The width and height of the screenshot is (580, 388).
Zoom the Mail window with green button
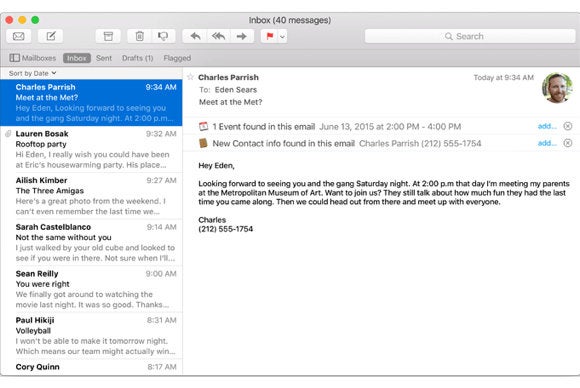(x=35, y=20)
